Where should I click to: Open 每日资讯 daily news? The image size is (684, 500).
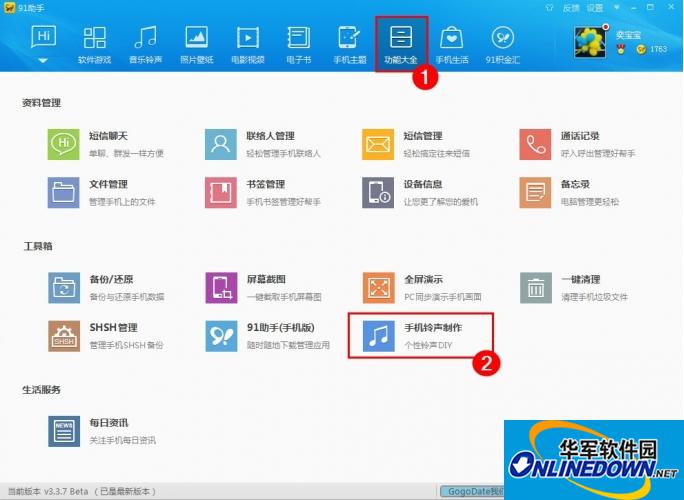tap(63, 431)
